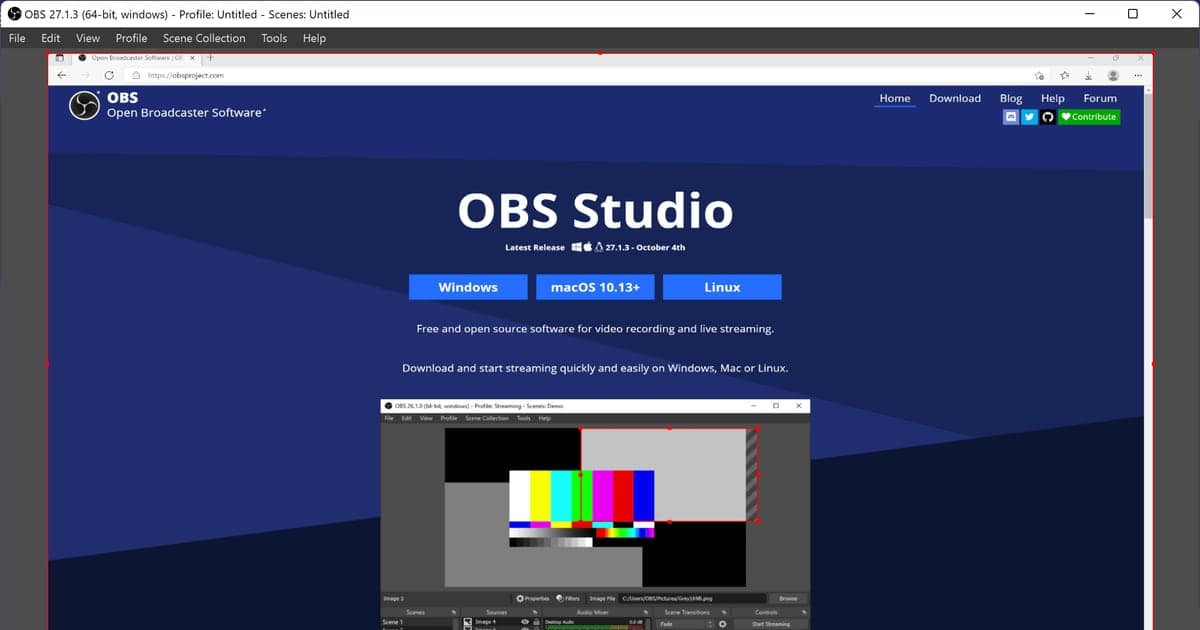
Task: Open the browser three-dots settings menu
Action: pyautogui.click(x=1137, y=75)
